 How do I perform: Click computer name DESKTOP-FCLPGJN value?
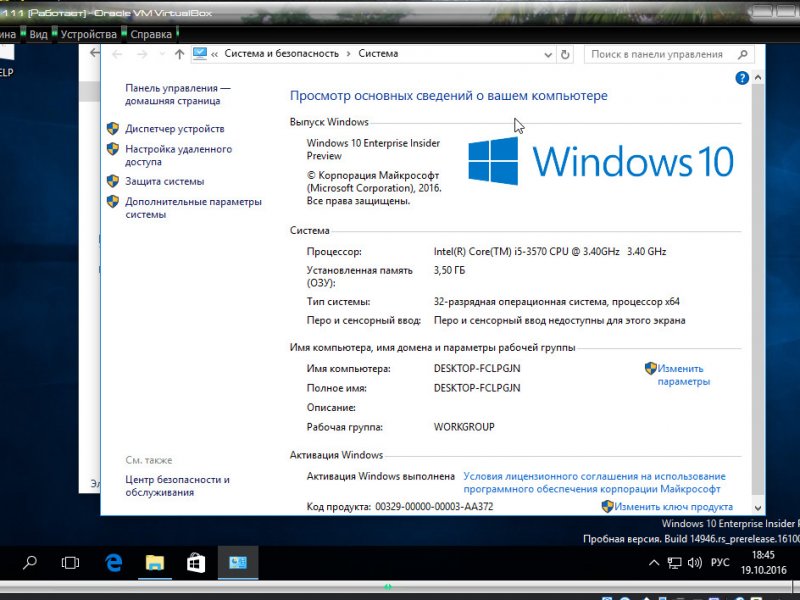tap(477, 368)
